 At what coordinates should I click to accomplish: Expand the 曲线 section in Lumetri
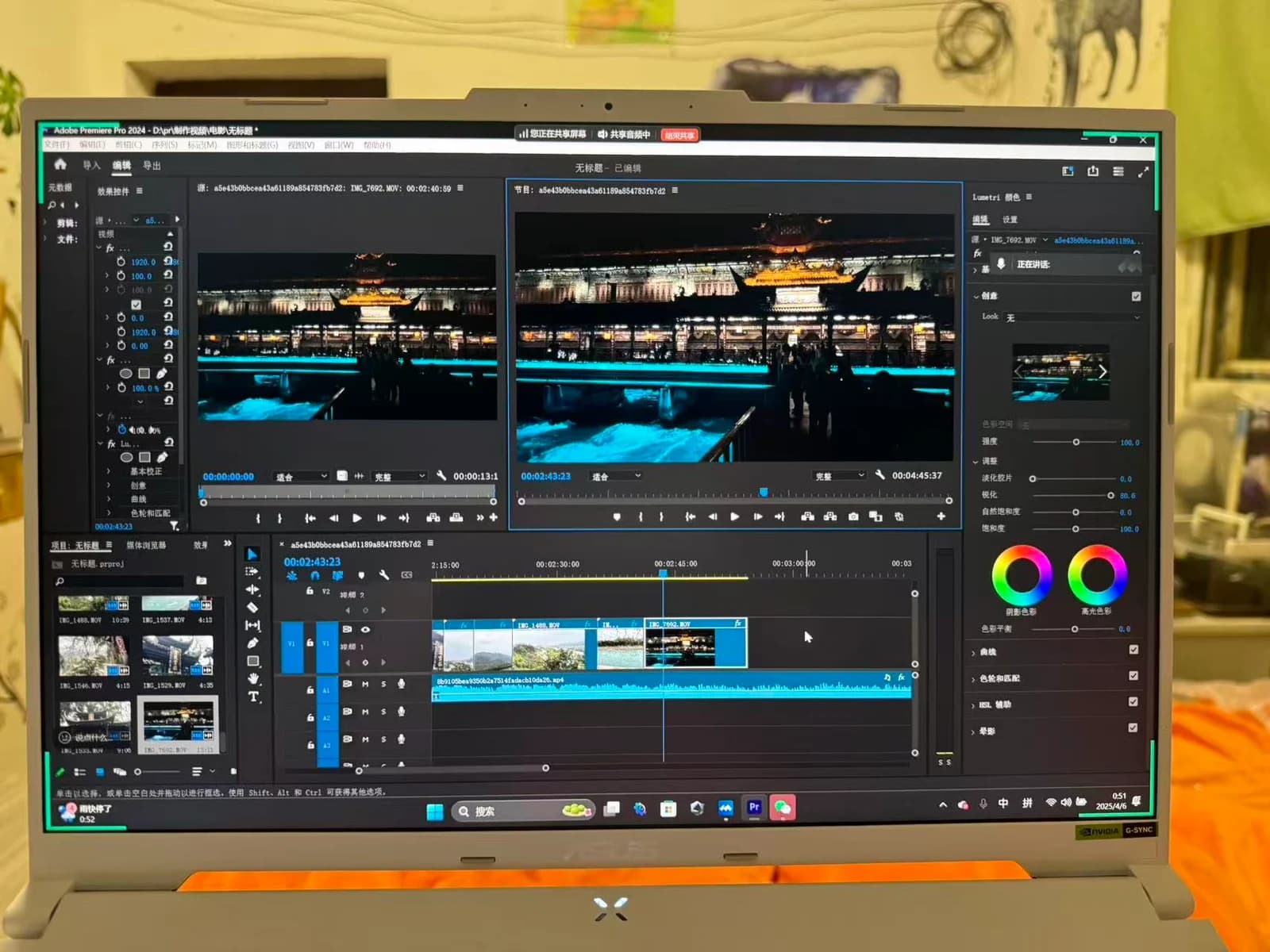point(974,653)
